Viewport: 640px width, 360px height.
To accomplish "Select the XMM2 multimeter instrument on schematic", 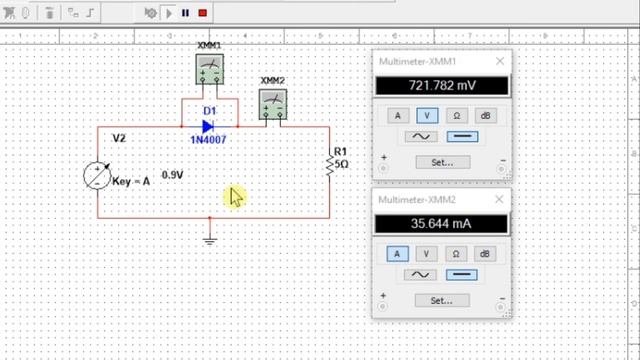I will pyautogui.click(x=273, y=104).
